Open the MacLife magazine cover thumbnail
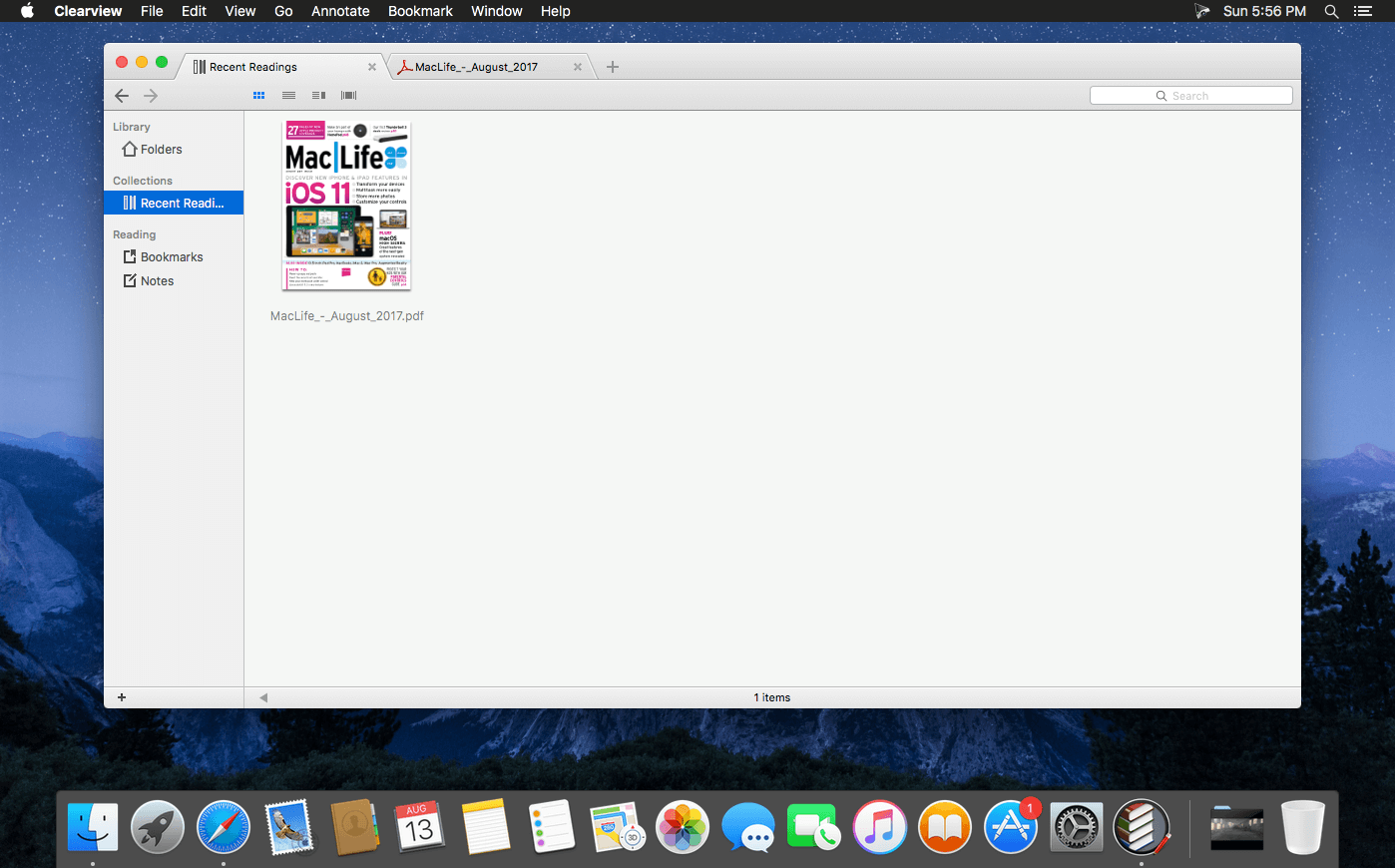The image size is (1395, 868). (347, 207)
